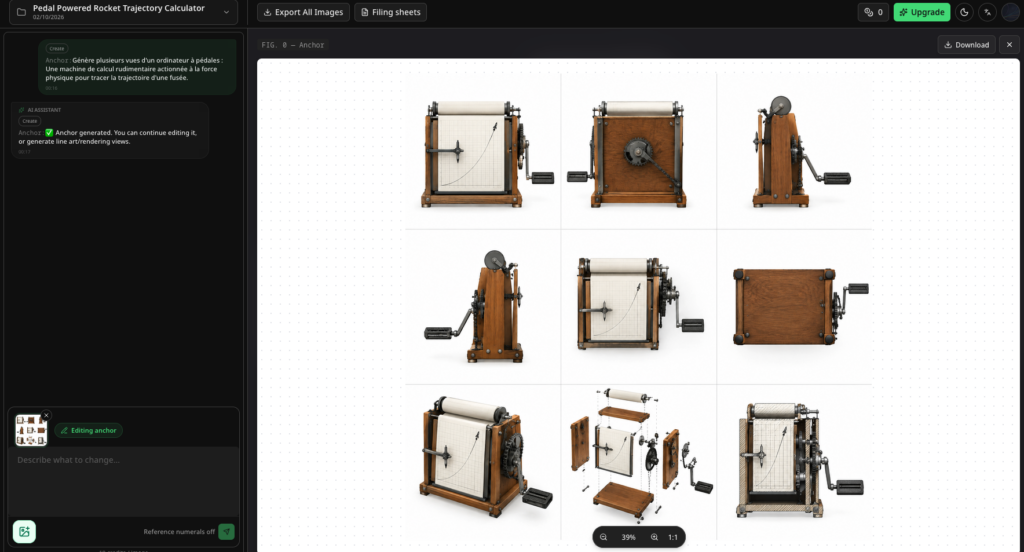Zoom in using the magnifier plus icon
The width and height of the screenshot is (1024, 552).
click(654, 537)
